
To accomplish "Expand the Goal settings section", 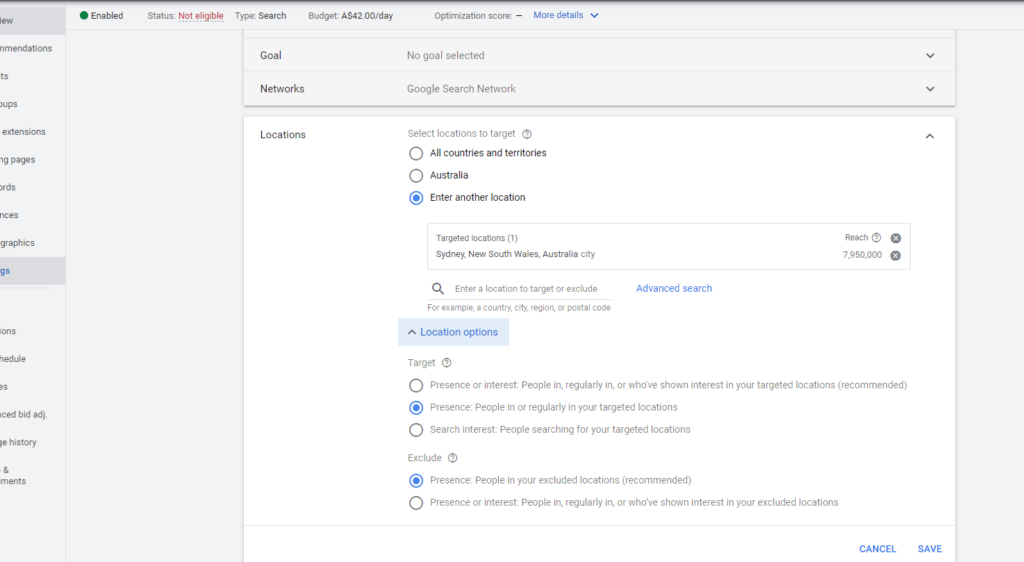I will 930,56.
